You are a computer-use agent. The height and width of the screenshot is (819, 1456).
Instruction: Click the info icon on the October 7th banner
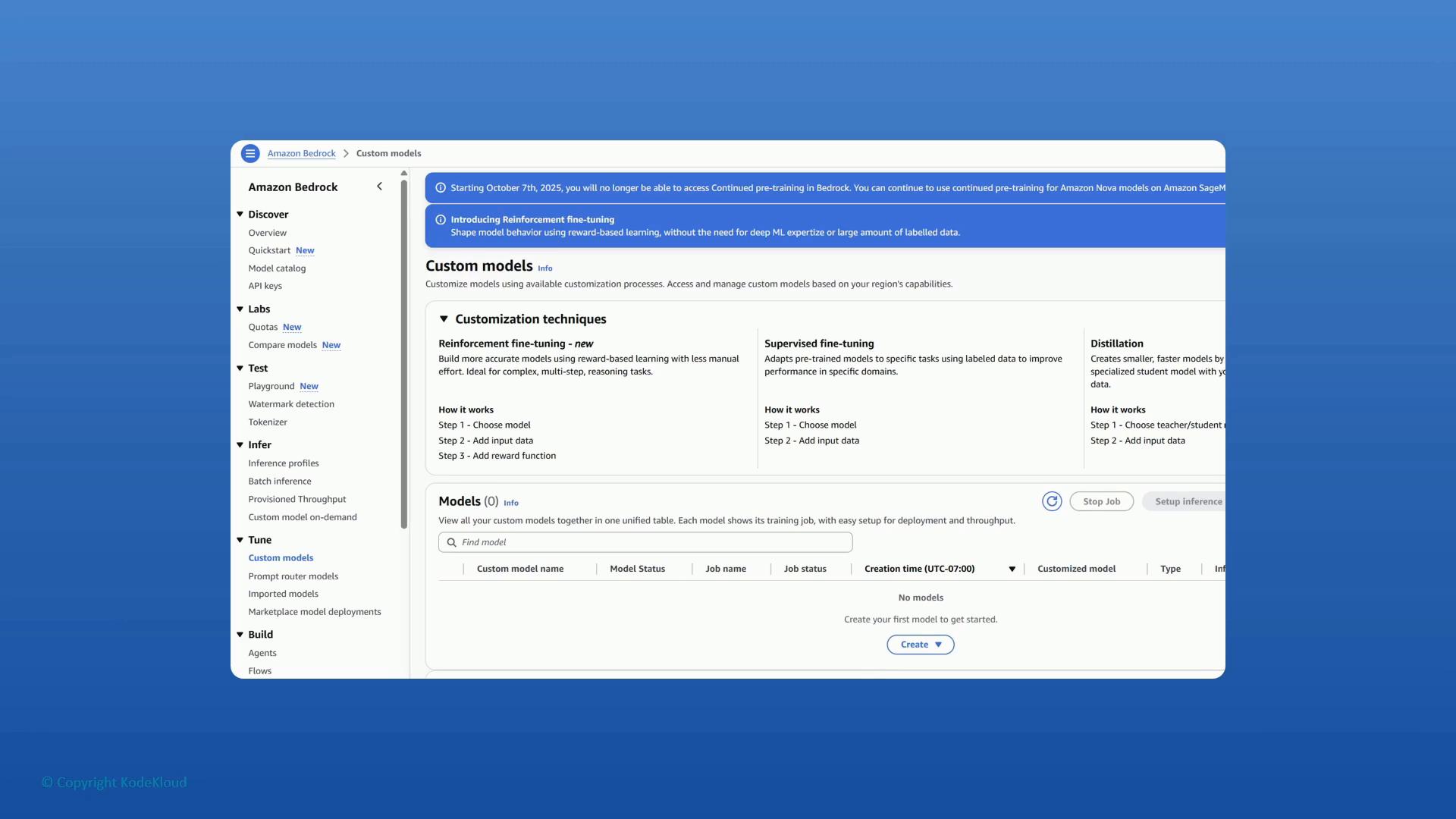coord(441,188)
